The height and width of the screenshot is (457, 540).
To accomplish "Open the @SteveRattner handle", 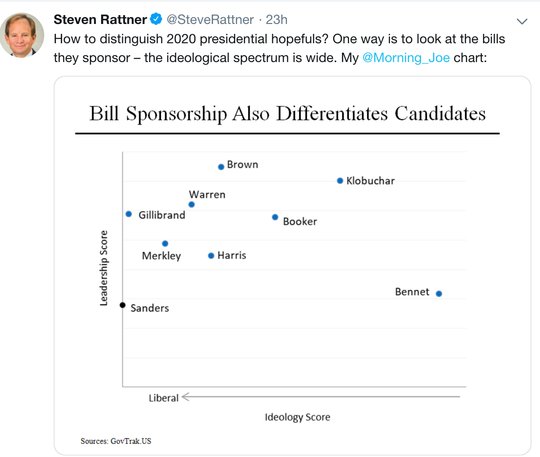I will pyautogui.click(x=210, y=20).
